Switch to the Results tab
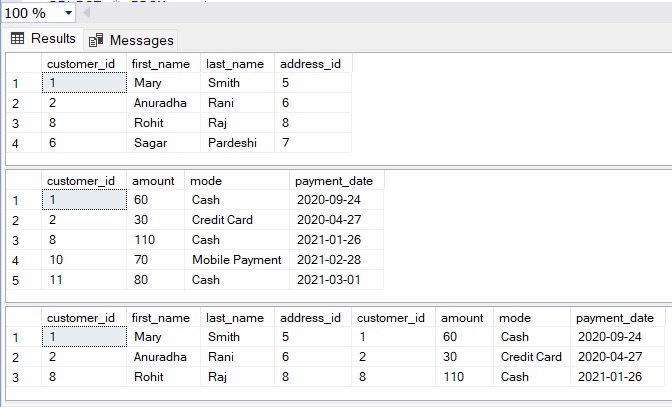Image resolution: width=672 pixels, height=407 pixels. (43, 39)
